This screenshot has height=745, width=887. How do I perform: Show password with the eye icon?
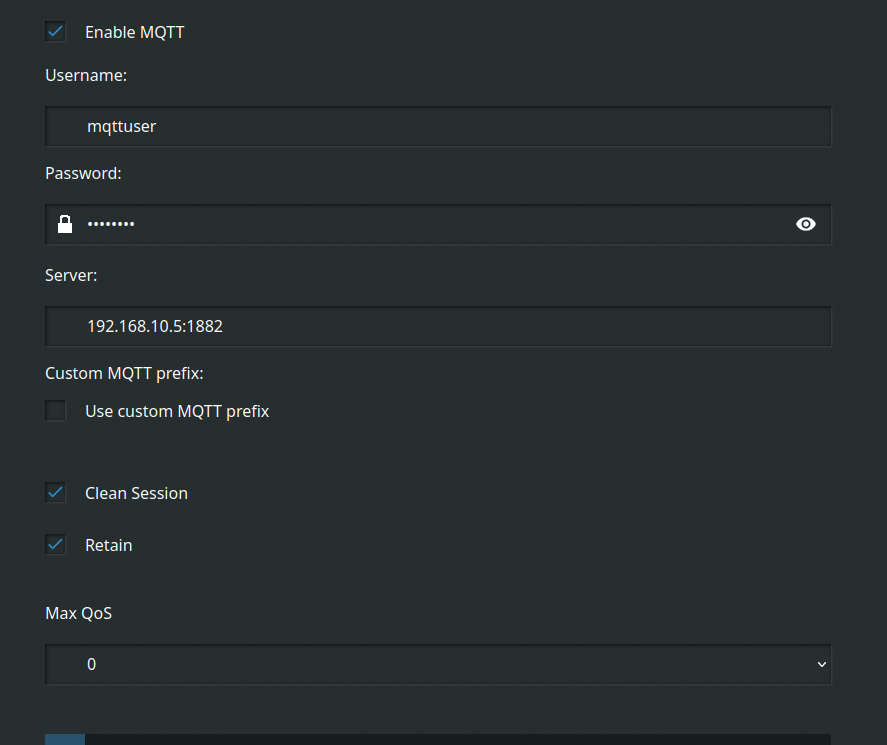(805, 224)
